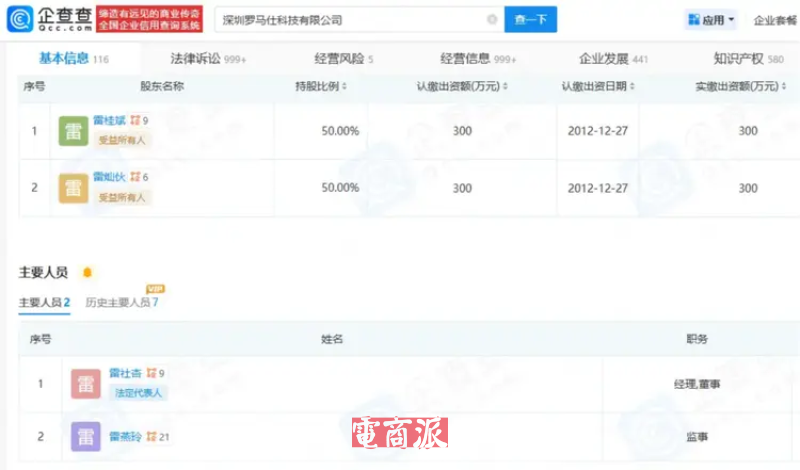The height and width of the screenshot is (470, 800).
Task: Click the 姓名 column header
Action: 332,339
